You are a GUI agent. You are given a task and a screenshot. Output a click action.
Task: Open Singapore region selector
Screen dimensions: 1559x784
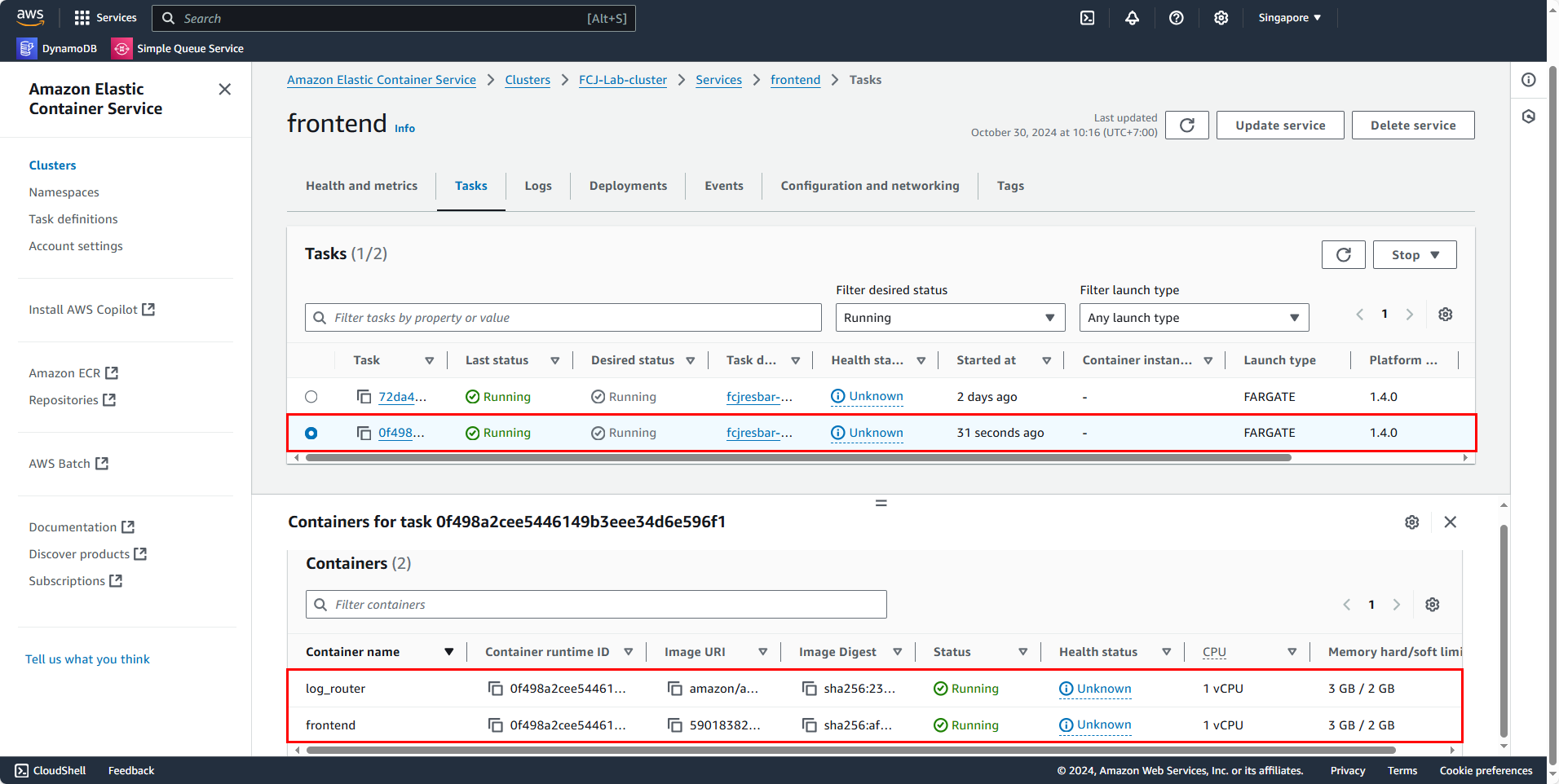coord(1289,18)
